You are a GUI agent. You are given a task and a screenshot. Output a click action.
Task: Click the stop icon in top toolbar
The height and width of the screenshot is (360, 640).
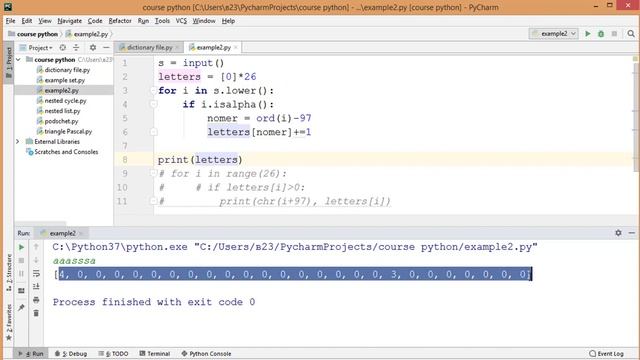(614, 33)
